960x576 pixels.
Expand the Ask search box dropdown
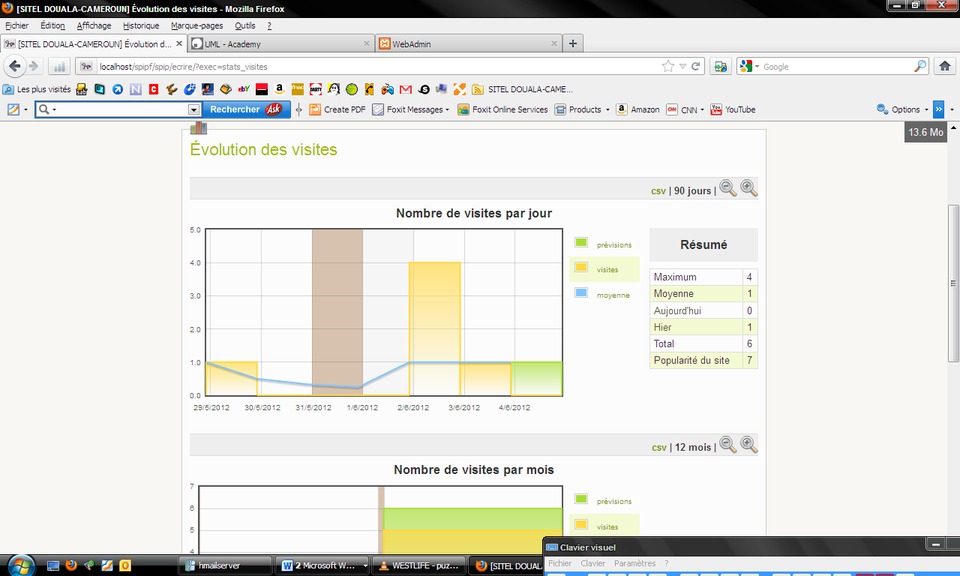click(x=194, y=110)
